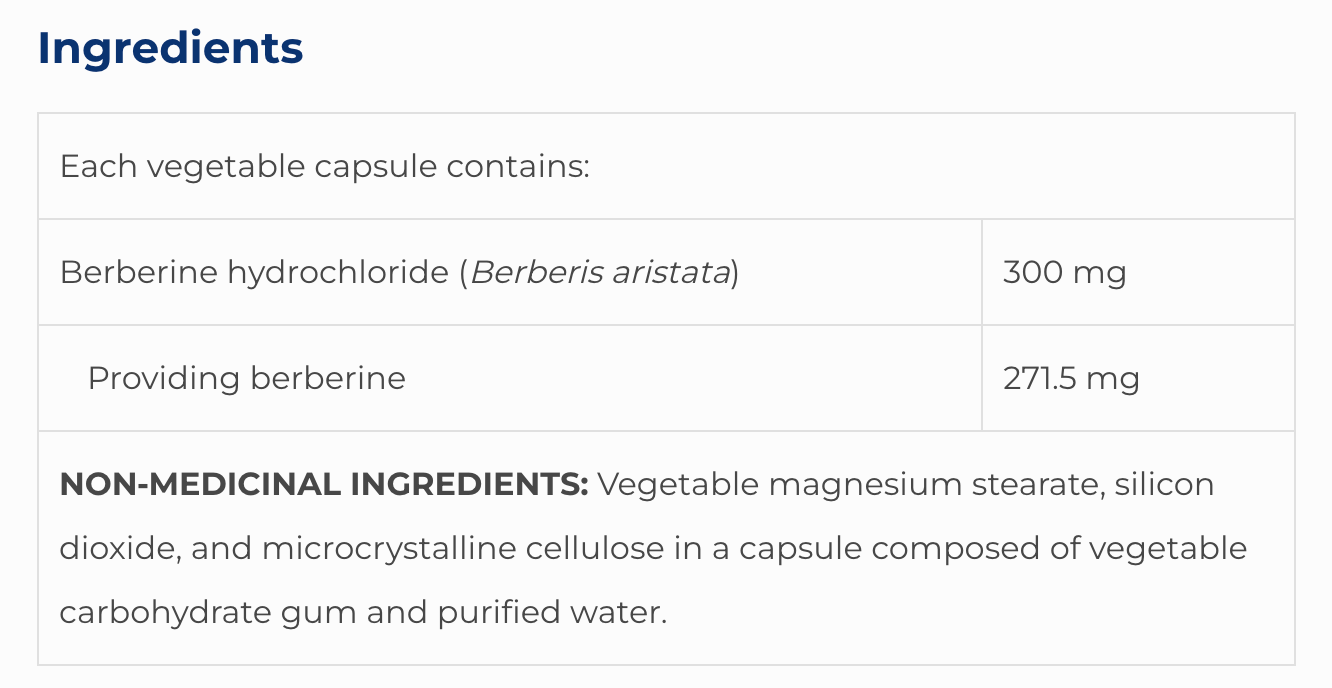Click the word "hydrochloride" in the table
This screenshot has width=1332, height=688.
[338, 272]
